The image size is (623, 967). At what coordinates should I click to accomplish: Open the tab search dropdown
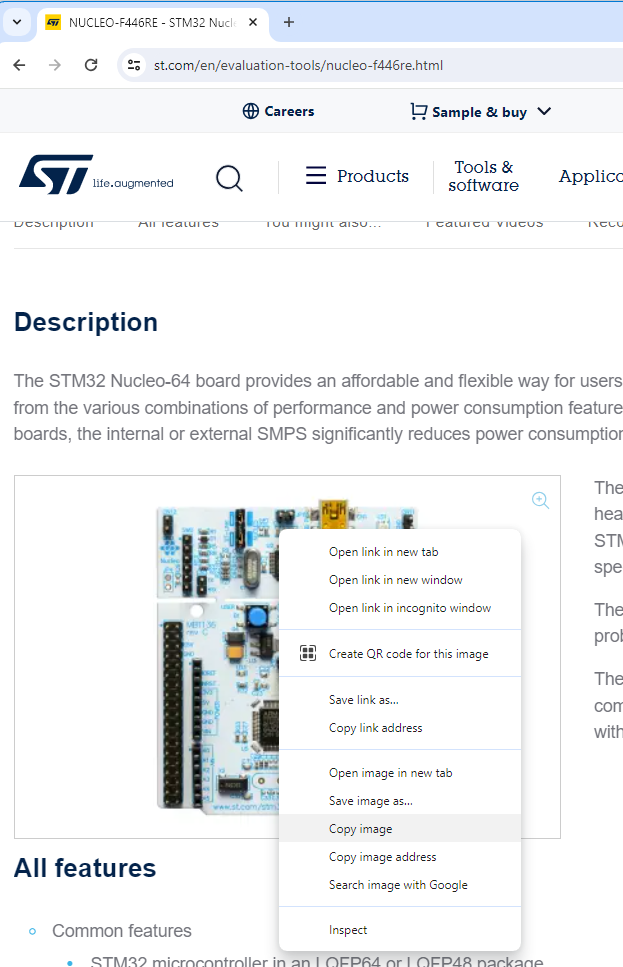17,22
